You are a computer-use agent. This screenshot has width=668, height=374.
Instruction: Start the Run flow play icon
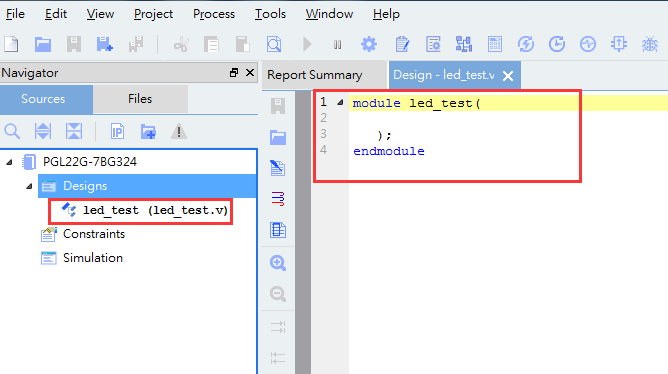[307, 44]
